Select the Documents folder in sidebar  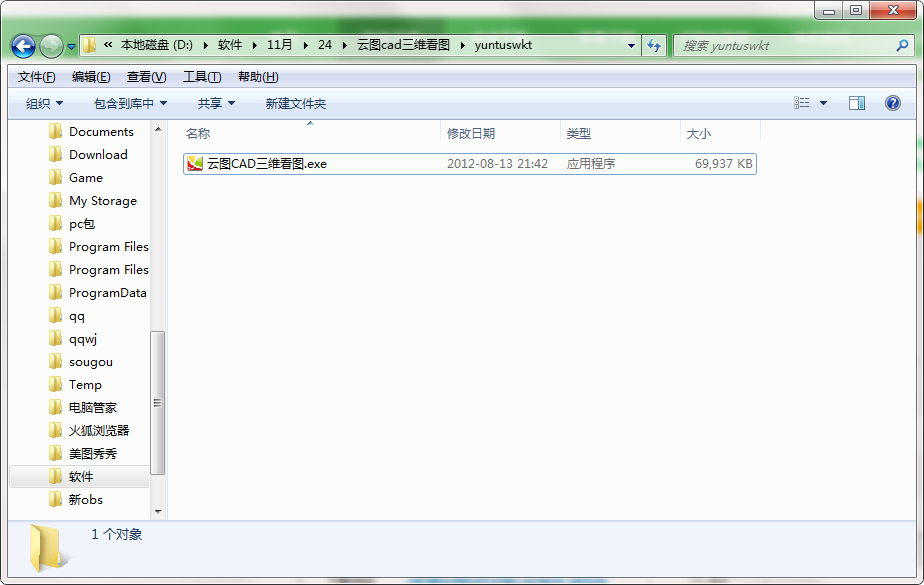102,131
